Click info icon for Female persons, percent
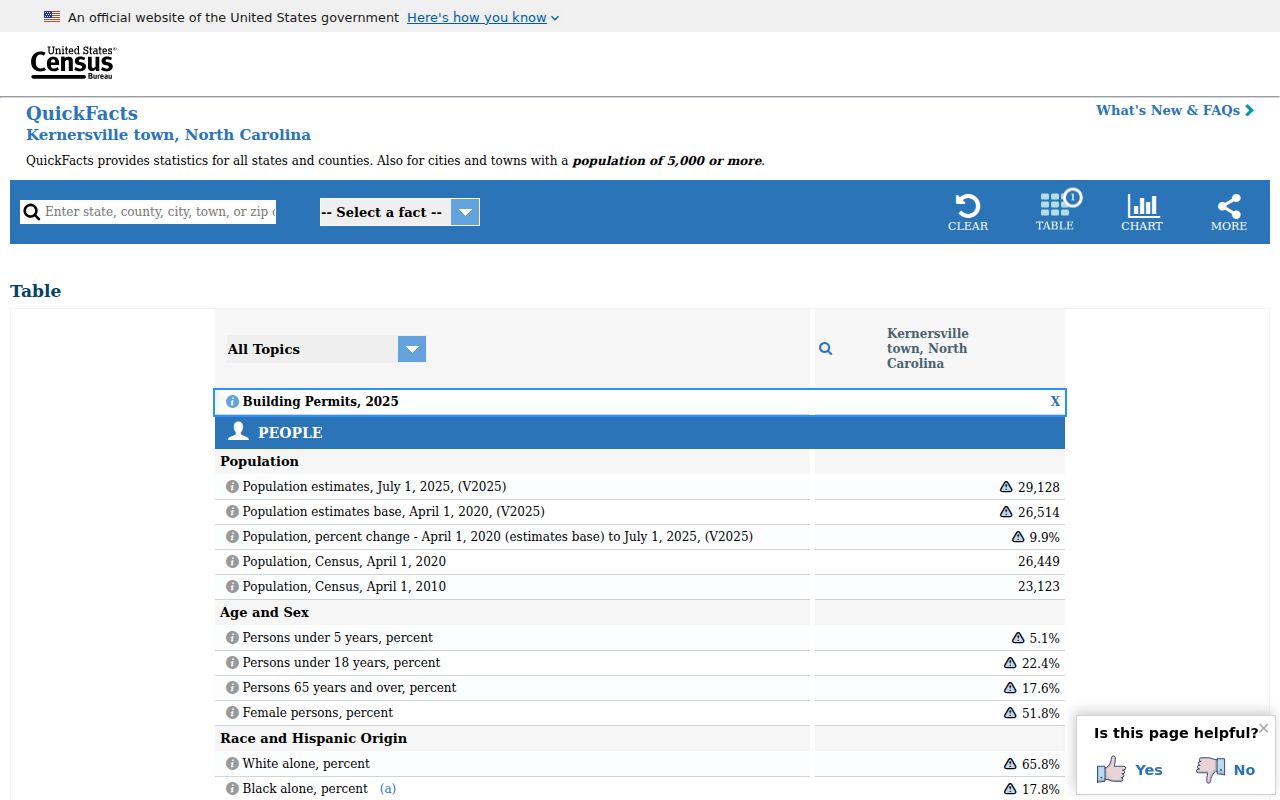Viewport: 1280px width, 800px height. (232, 712)
